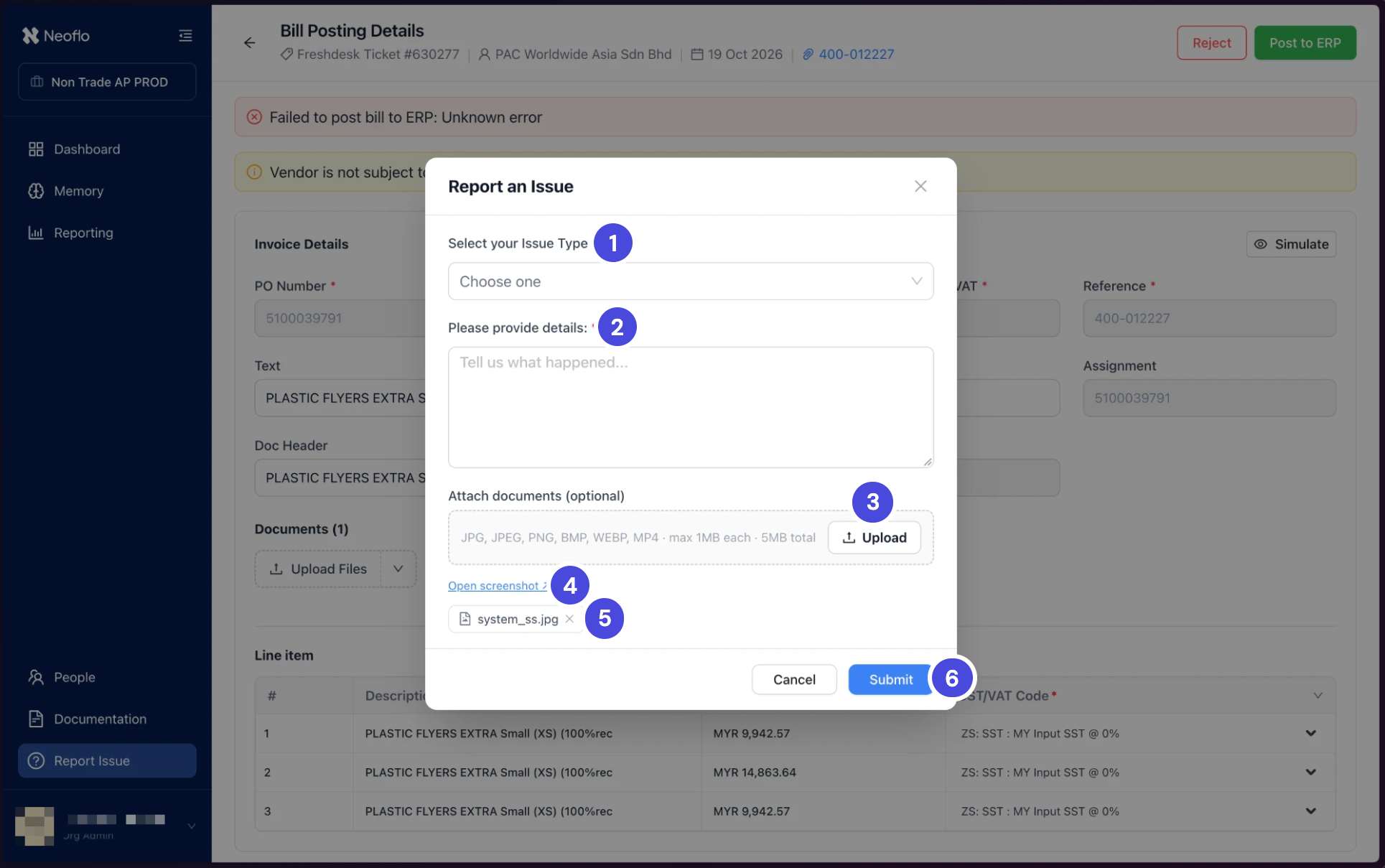Click the Simulate eye button
This screenshot has height=868, width=1385.
pyautogui.click(x=1291, y=244)
